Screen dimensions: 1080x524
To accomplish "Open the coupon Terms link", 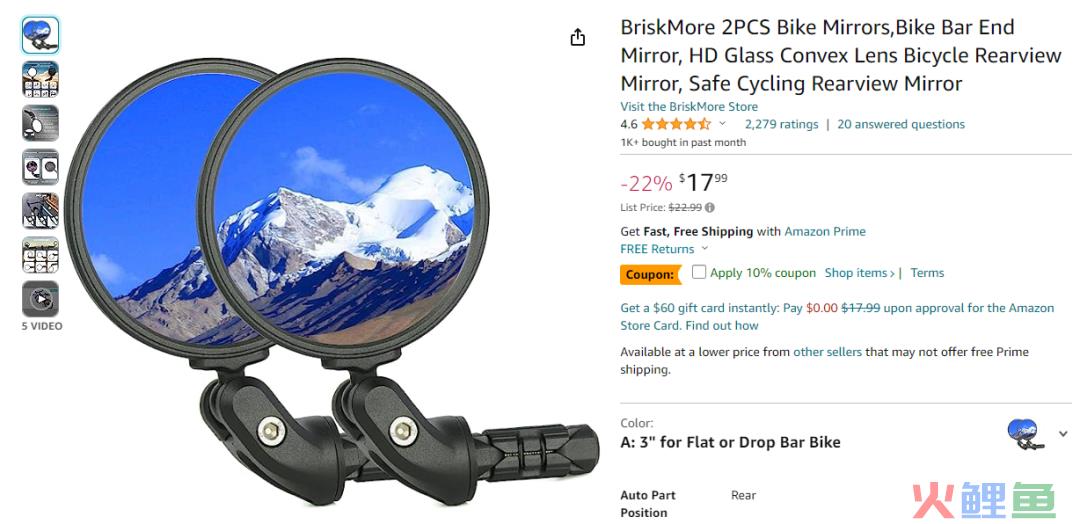I will click(927, 273).
